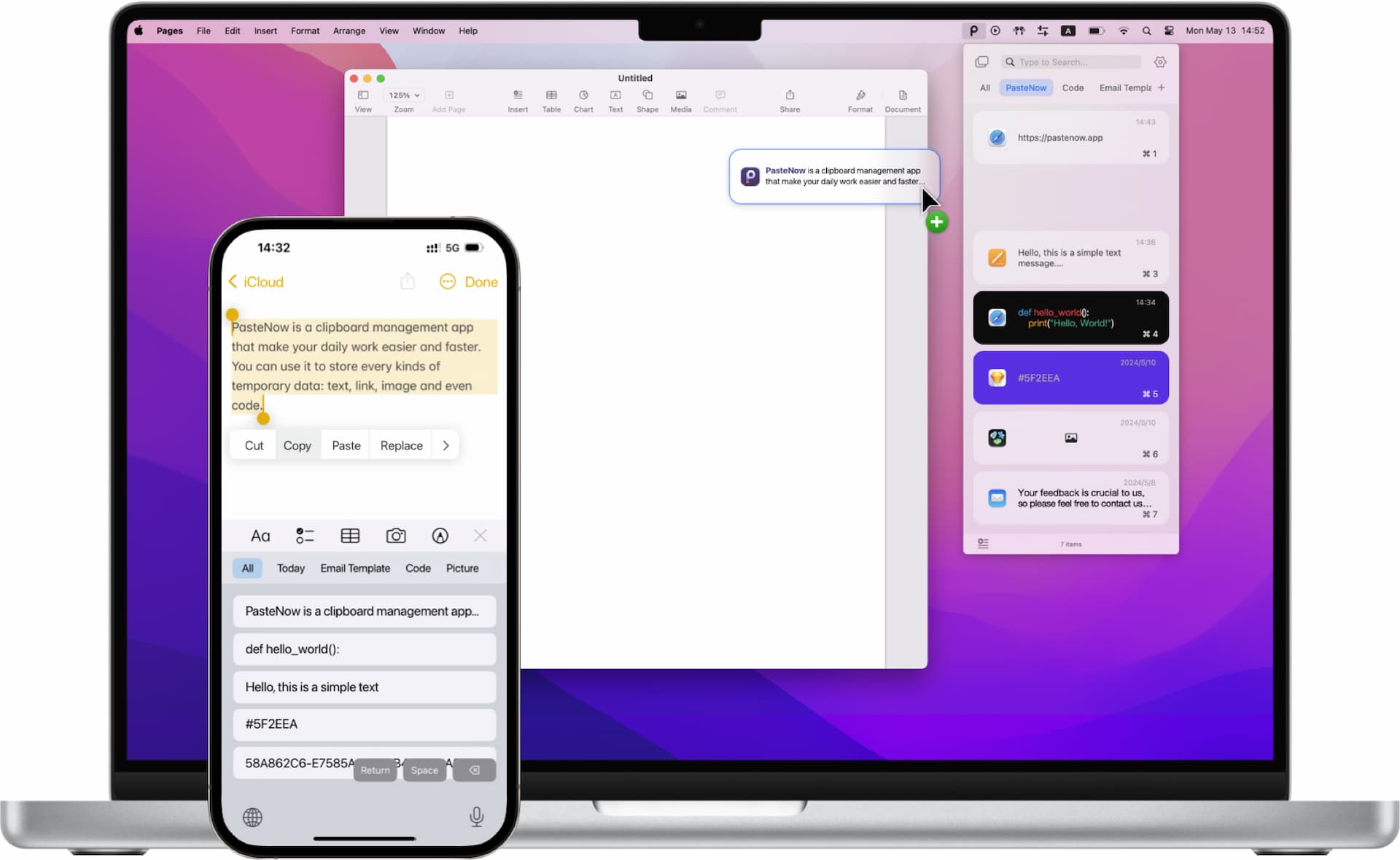
Task: Toggle the PasteNow panel list view icon
Action: (983, 544)
